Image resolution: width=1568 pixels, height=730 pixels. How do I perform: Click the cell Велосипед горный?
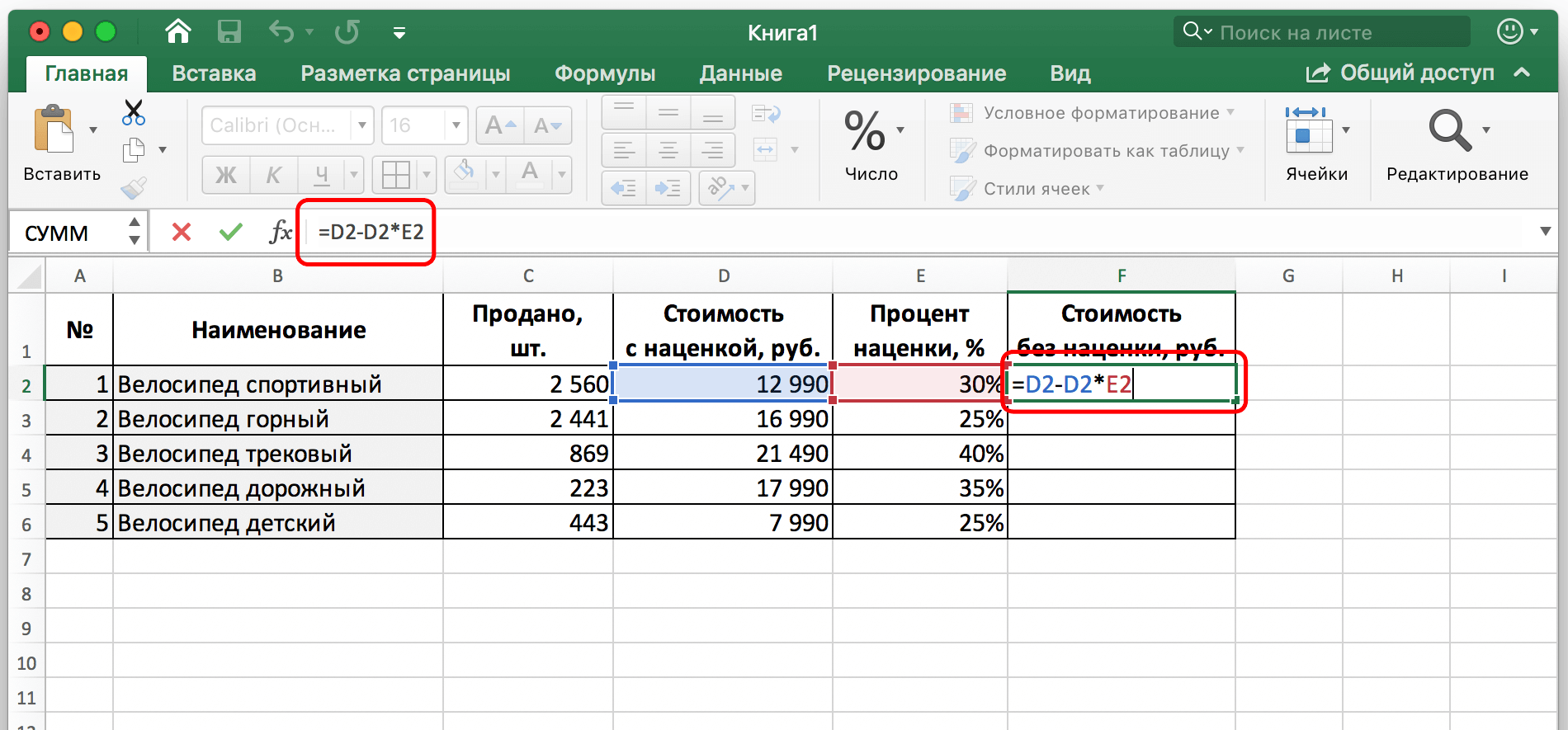(x=277, y=419)
